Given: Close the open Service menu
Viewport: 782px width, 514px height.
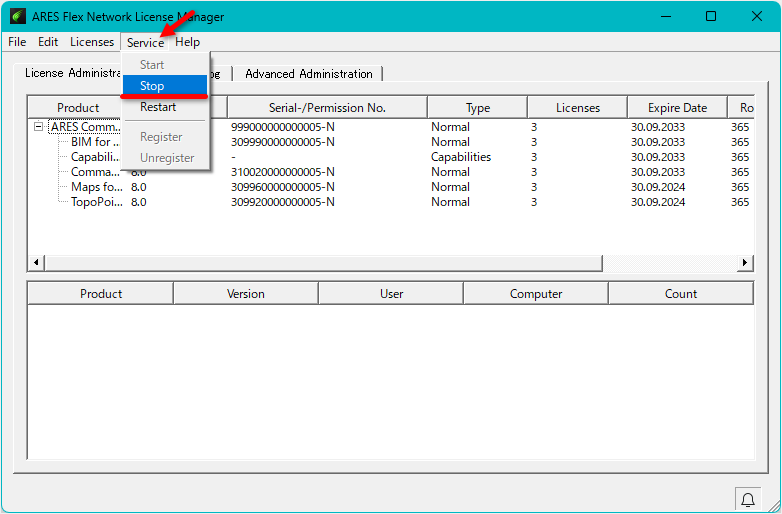Looking at the screenshot, I should [145, 42].
